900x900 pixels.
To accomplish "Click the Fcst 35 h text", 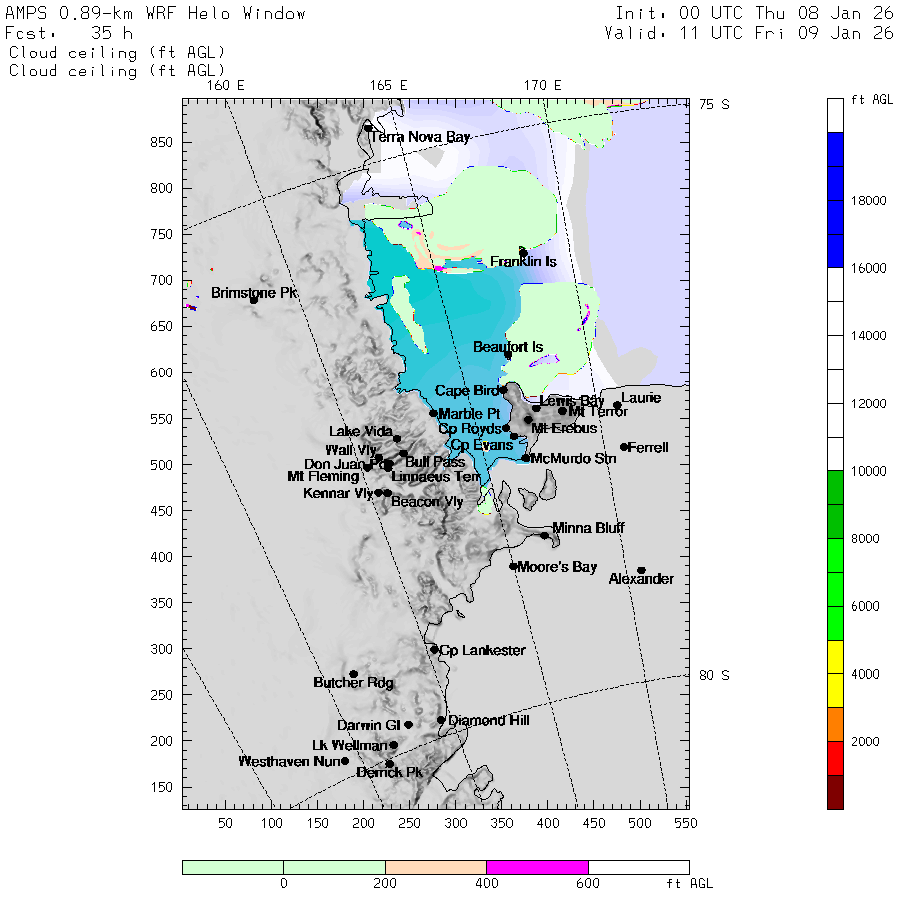I will (x=69, y=33).
